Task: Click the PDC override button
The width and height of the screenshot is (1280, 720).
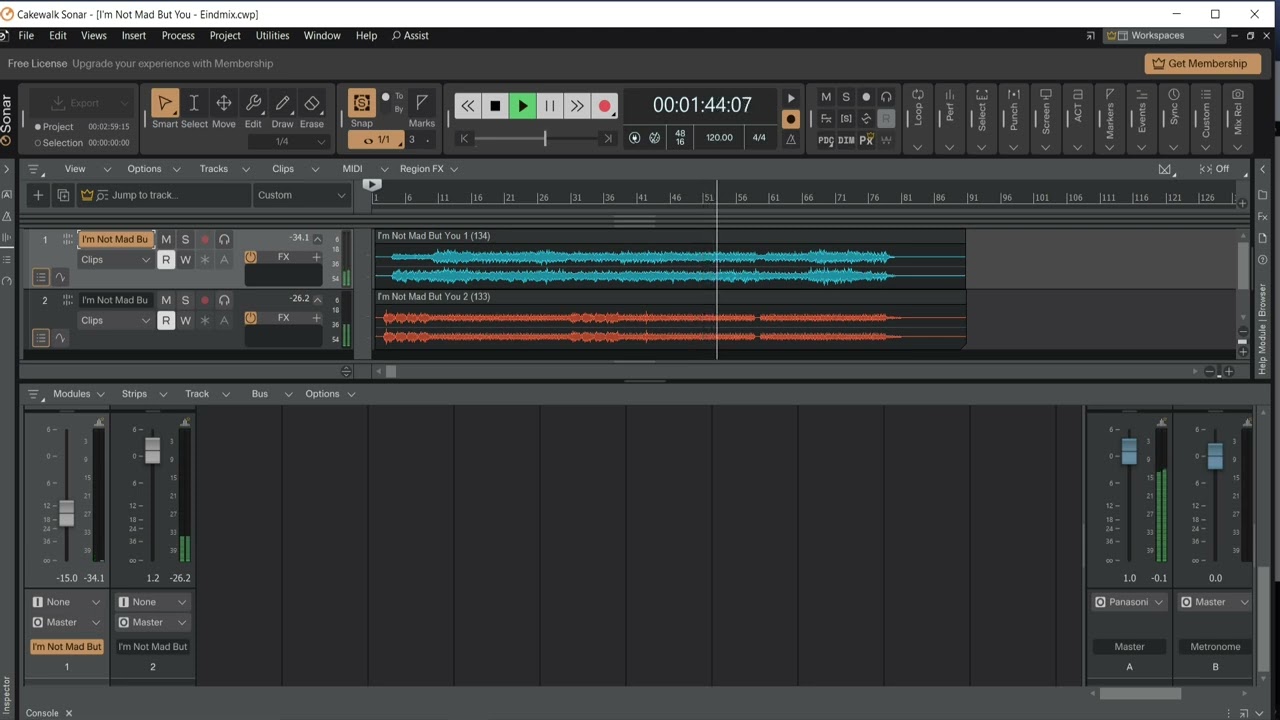Action: point(826,141)
